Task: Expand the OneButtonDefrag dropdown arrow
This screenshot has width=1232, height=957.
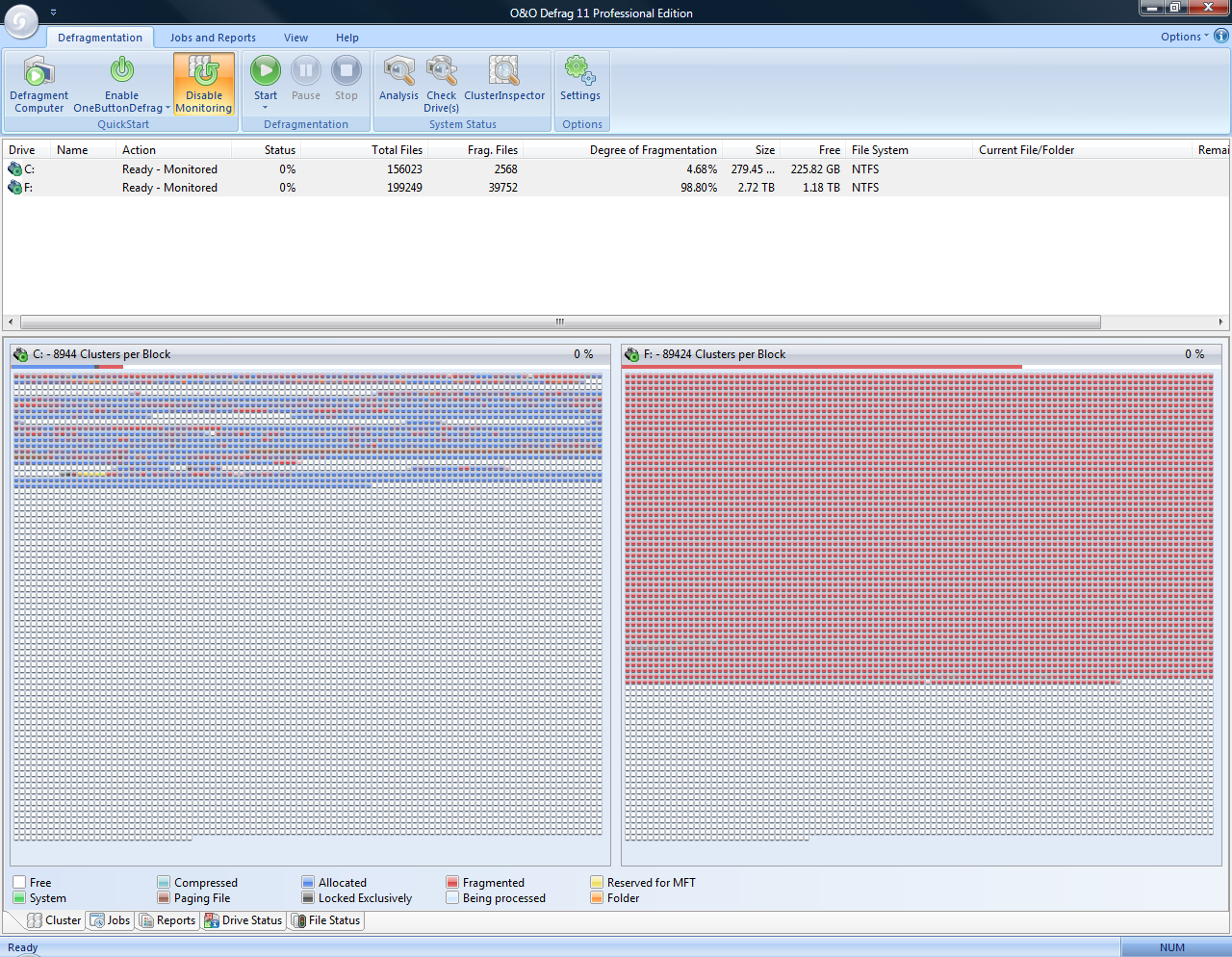Action: click(x=167, y=108)
